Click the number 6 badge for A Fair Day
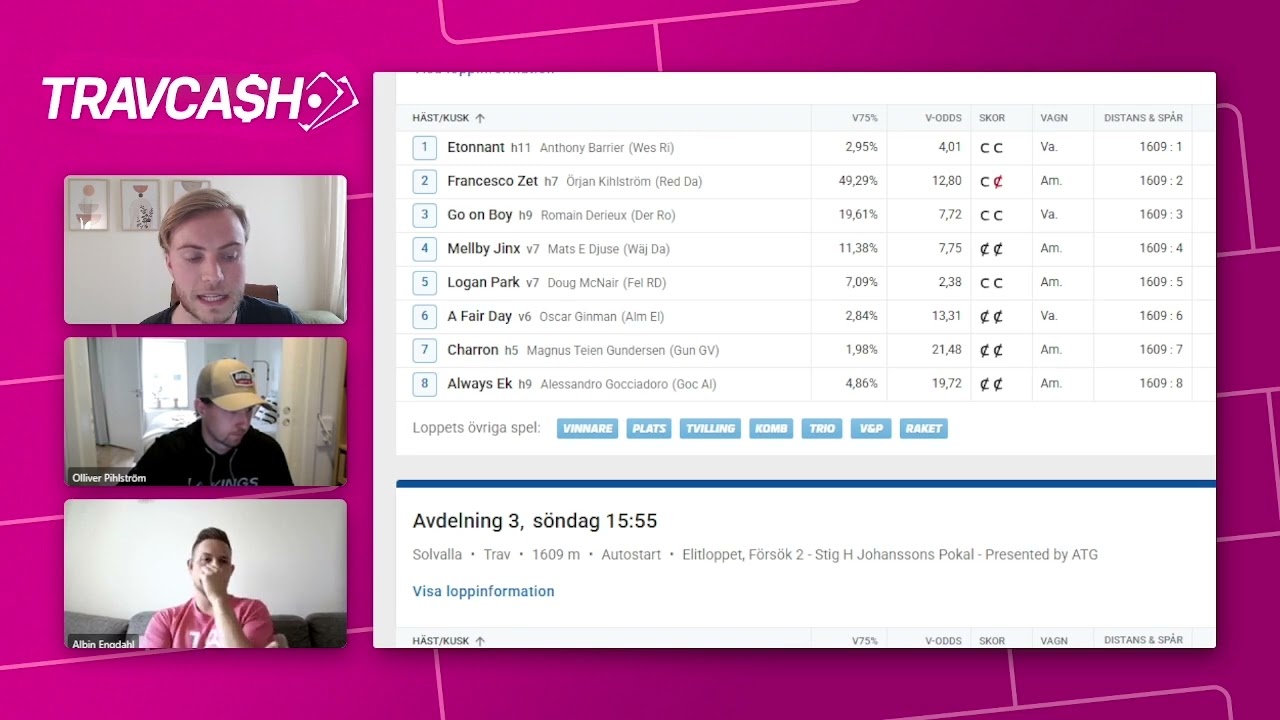1280x720 pixels. click(424, 316)
